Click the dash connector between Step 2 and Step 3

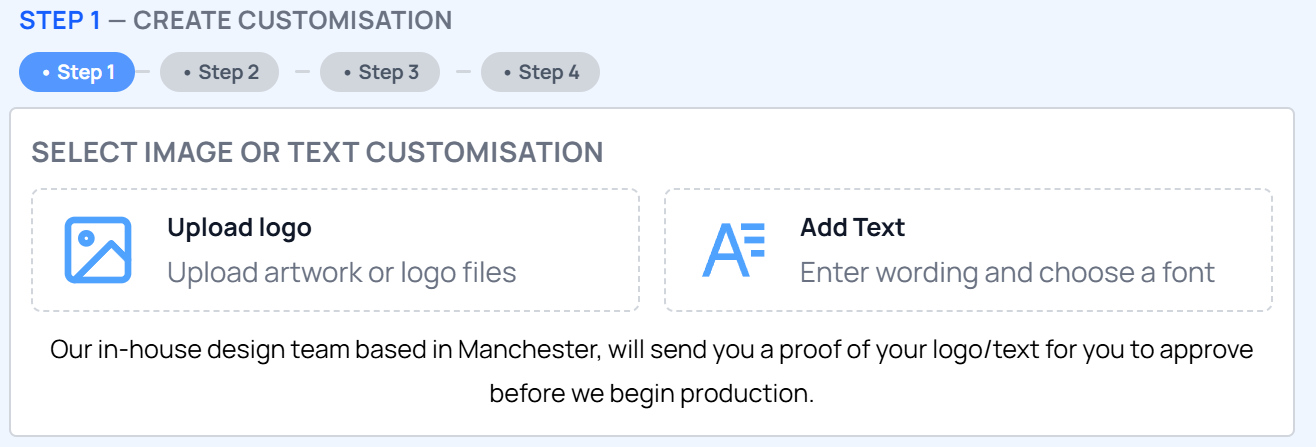click(302, 72)
